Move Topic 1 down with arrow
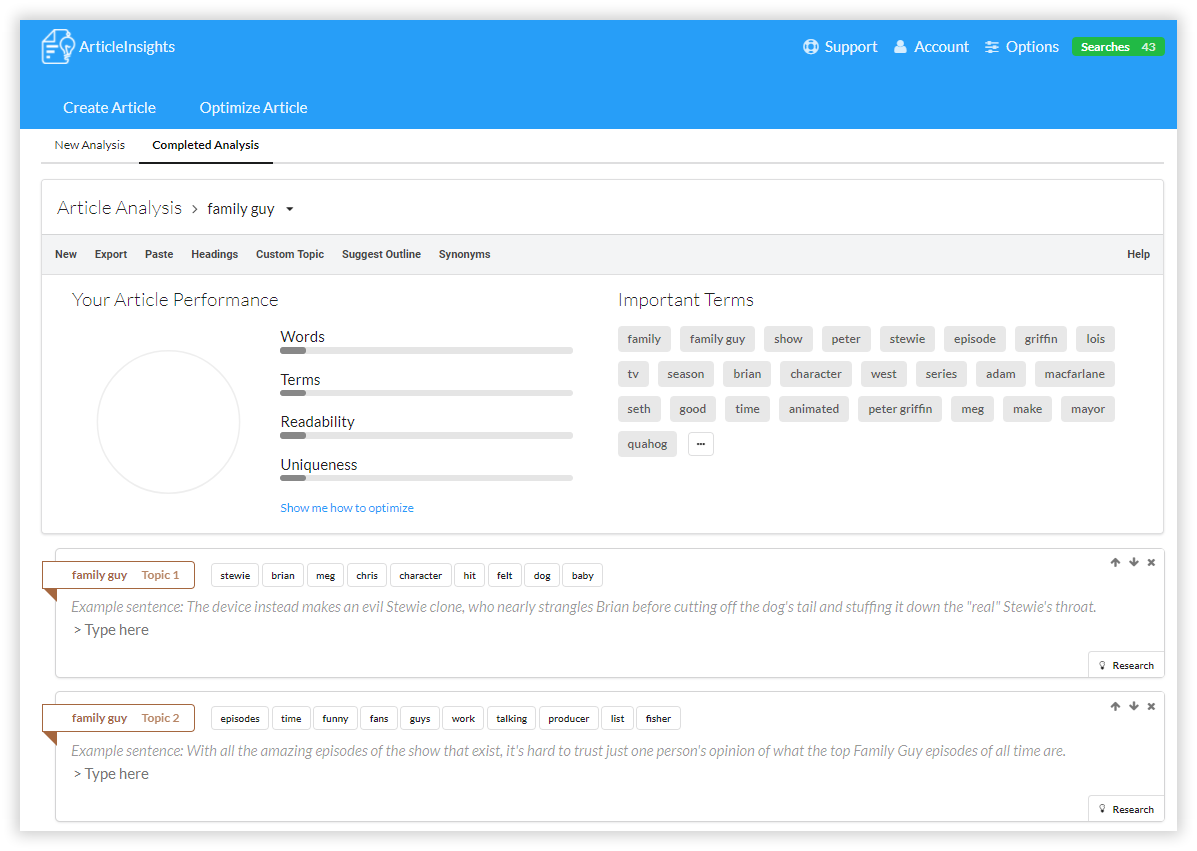This screenshot has height=851, width=1197. point(1134,562)
